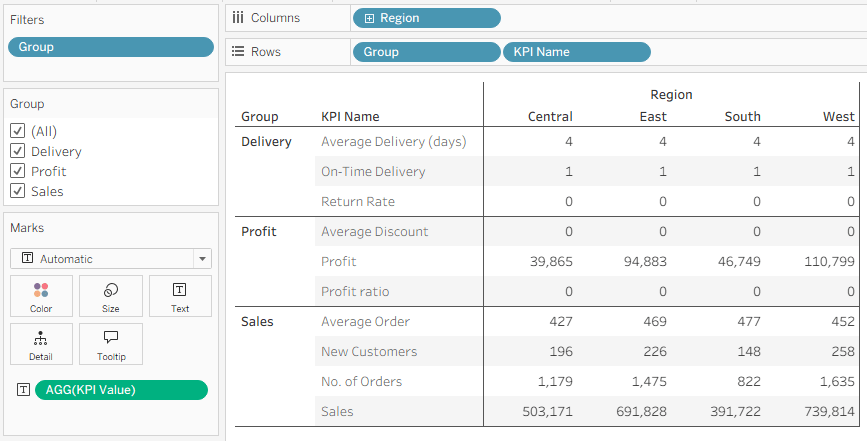This screenshot has width=867, height=441.
Task: Uncheck the Profit group checkbox
Action: (17, 171)
